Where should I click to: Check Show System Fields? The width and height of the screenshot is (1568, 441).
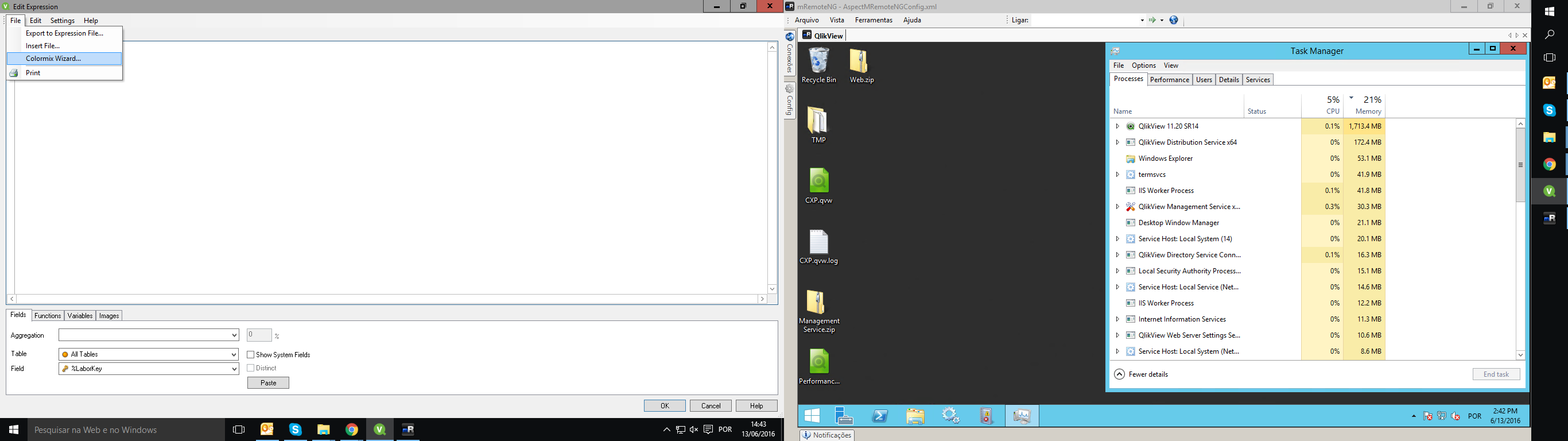250,354
